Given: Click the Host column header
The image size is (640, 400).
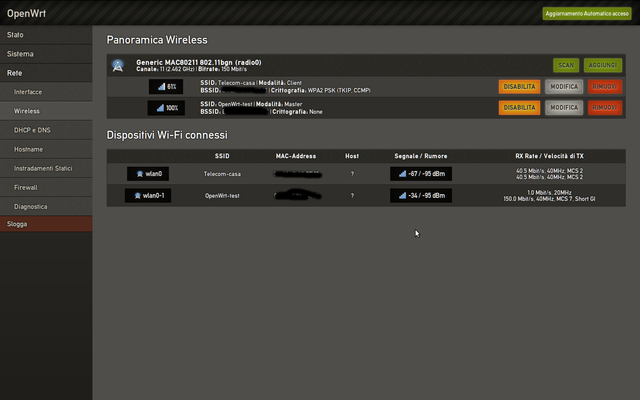Looking at the screenshot, I should click(x=352, y=156).
